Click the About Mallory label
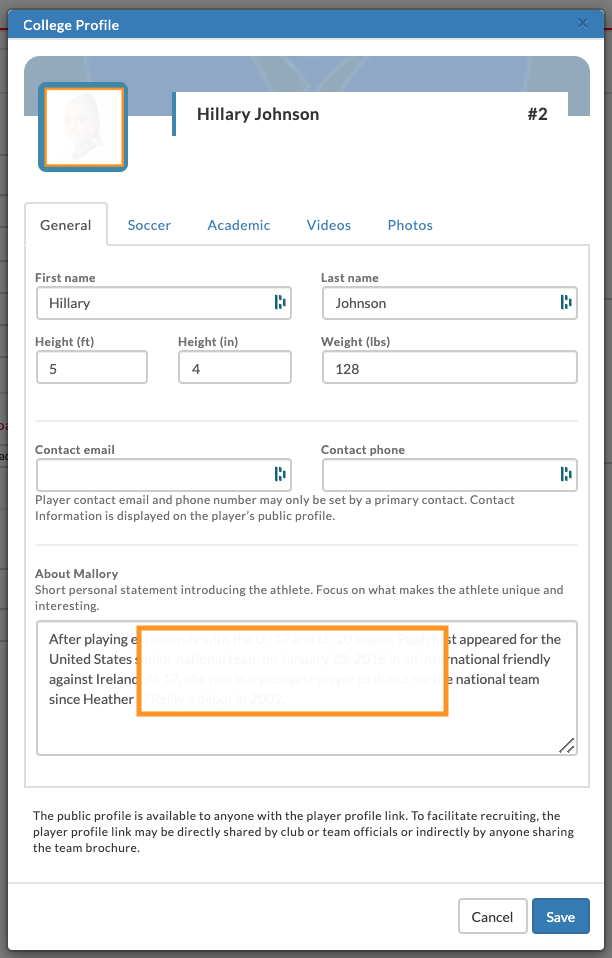Viewport: 612px width, 958px height. [x=76, y=574]
